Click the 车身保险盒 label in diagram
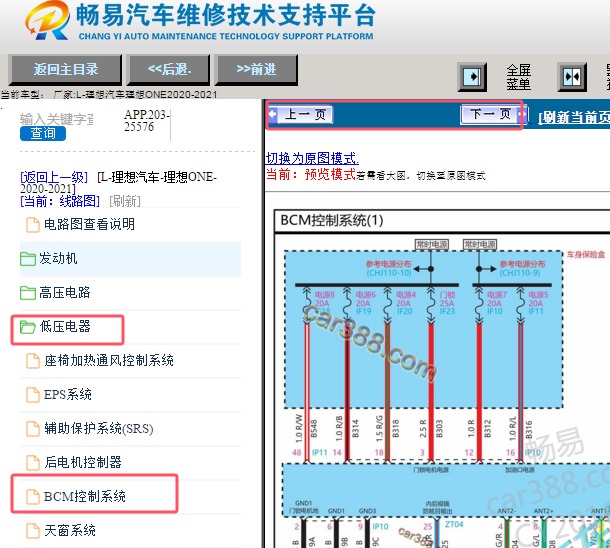 point(585,255)
